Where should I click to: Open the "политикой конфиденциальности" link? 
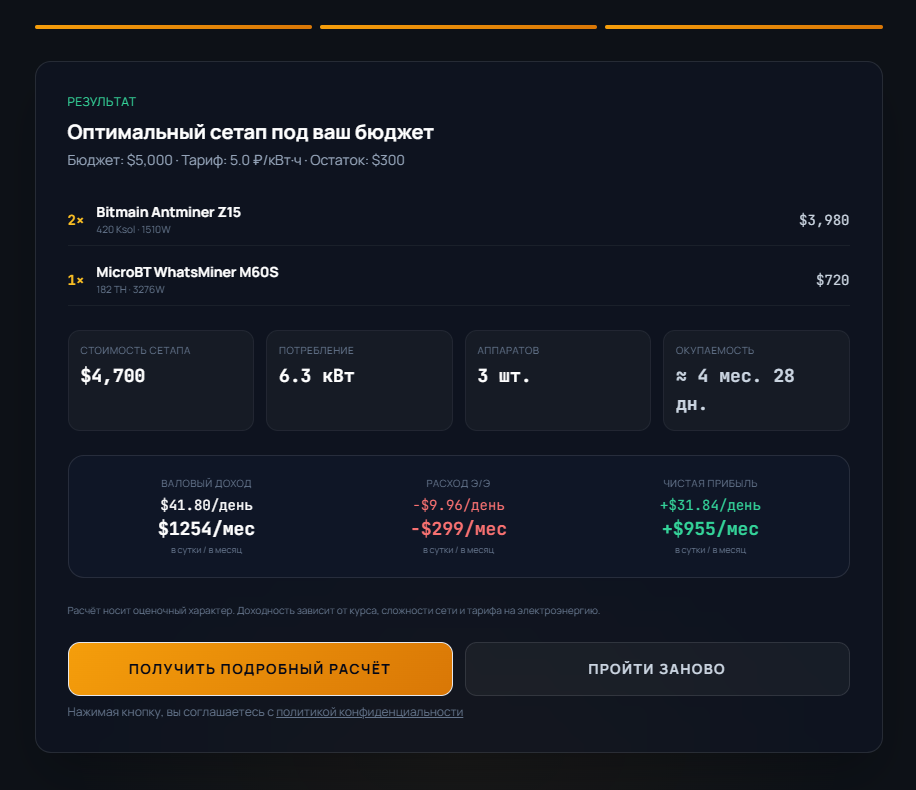coord(369,712)
